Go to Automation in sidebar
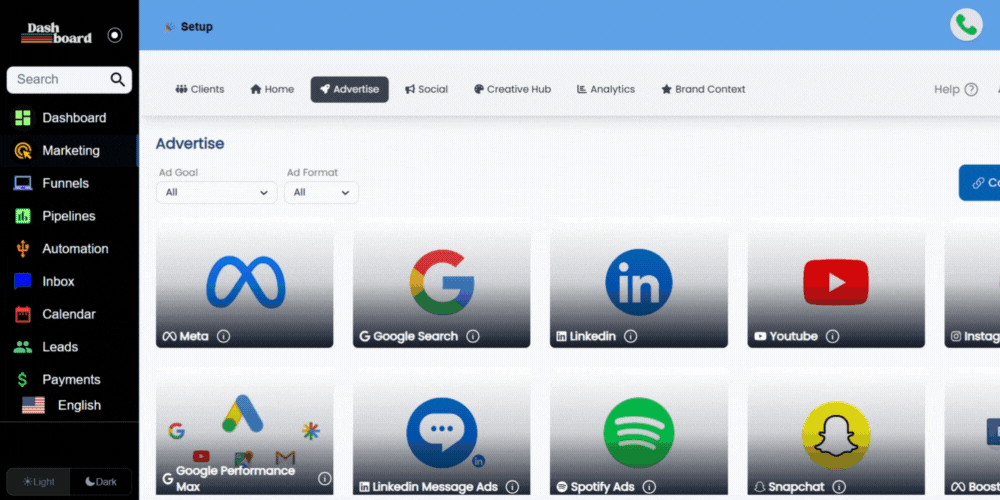1000x500 pixels. [74, 249]
